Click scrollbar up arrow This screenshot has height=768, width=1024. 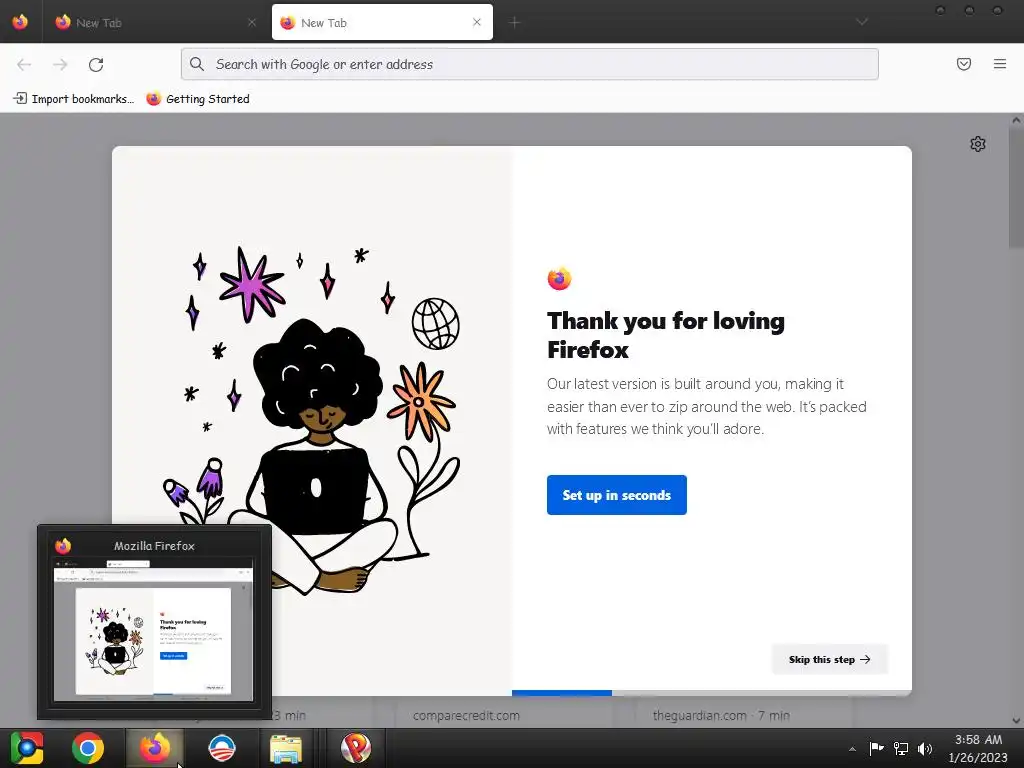coord(1016,120)
